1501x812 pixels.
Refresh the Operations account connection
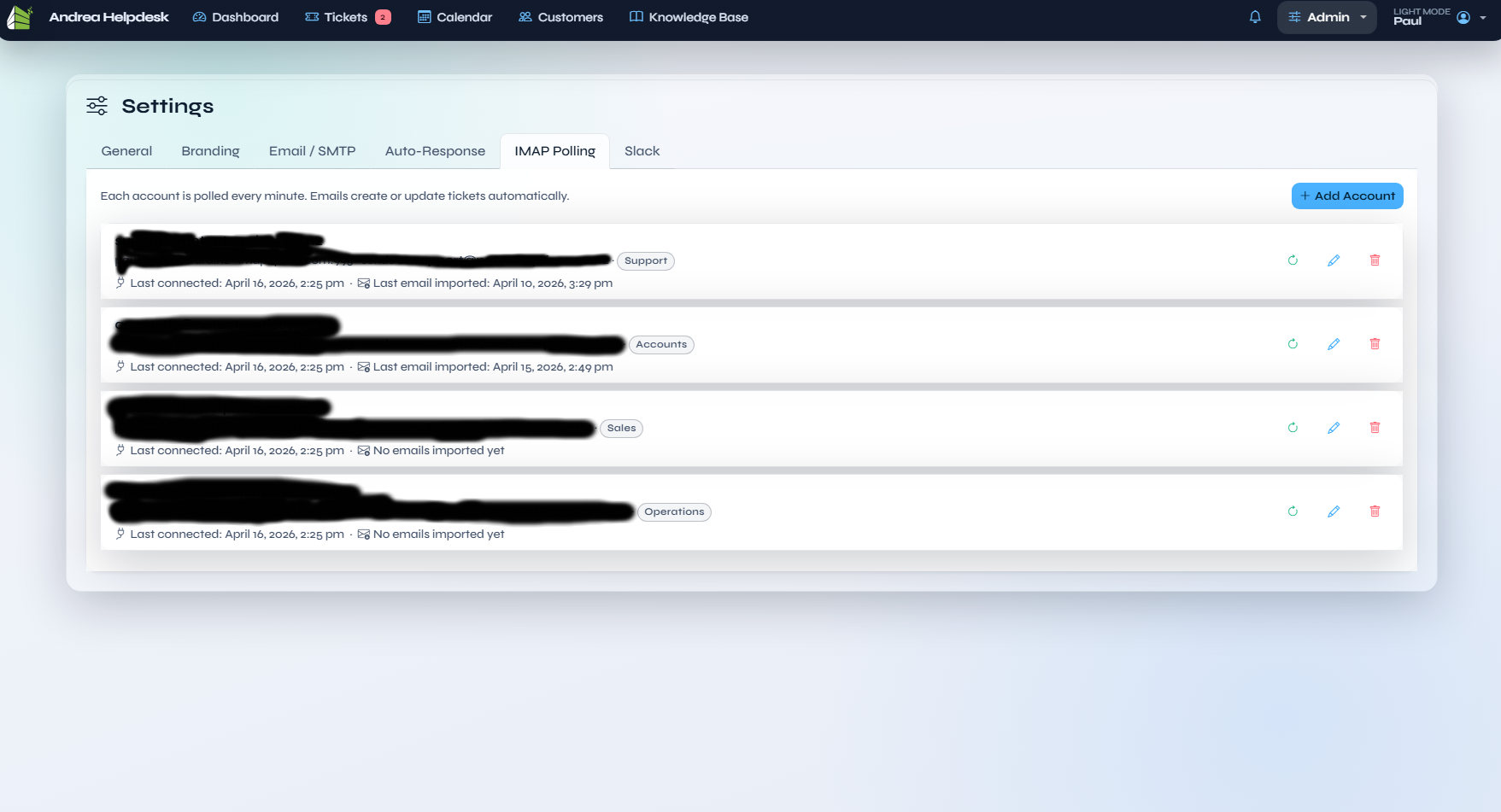1293,511
